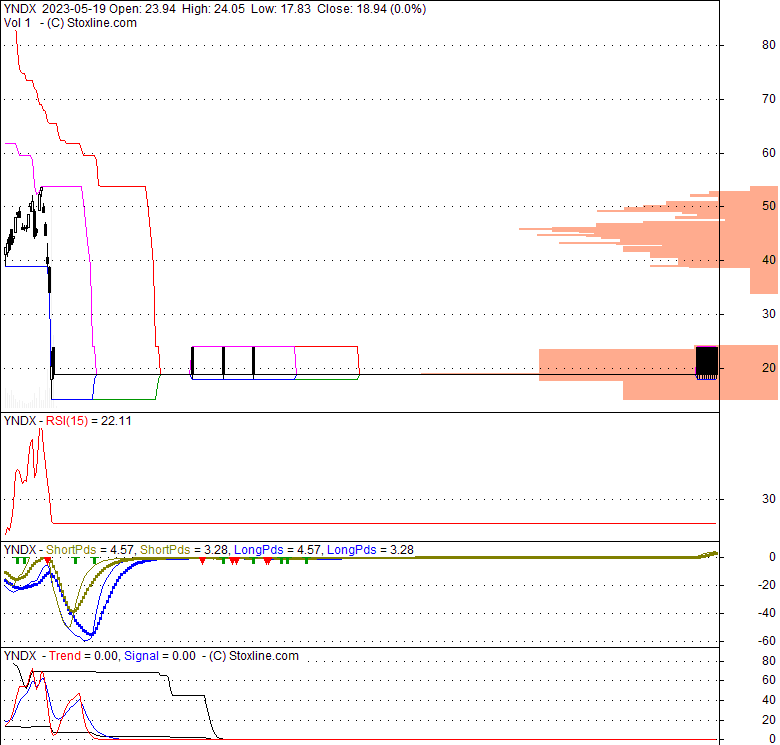This screenshot has height=745, width=780.
Task: Click the YNDX price header line
Action: [x=215, y=9]
